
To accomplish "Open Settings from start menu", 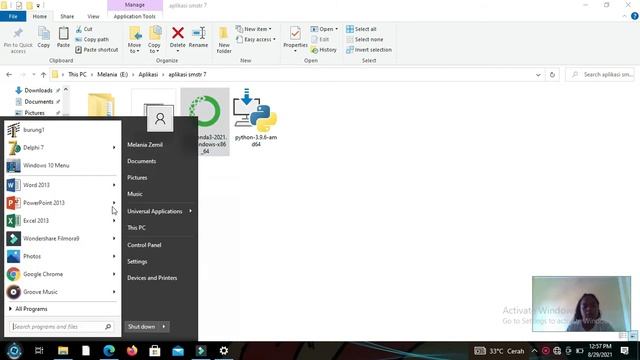I will pos(137,262).
